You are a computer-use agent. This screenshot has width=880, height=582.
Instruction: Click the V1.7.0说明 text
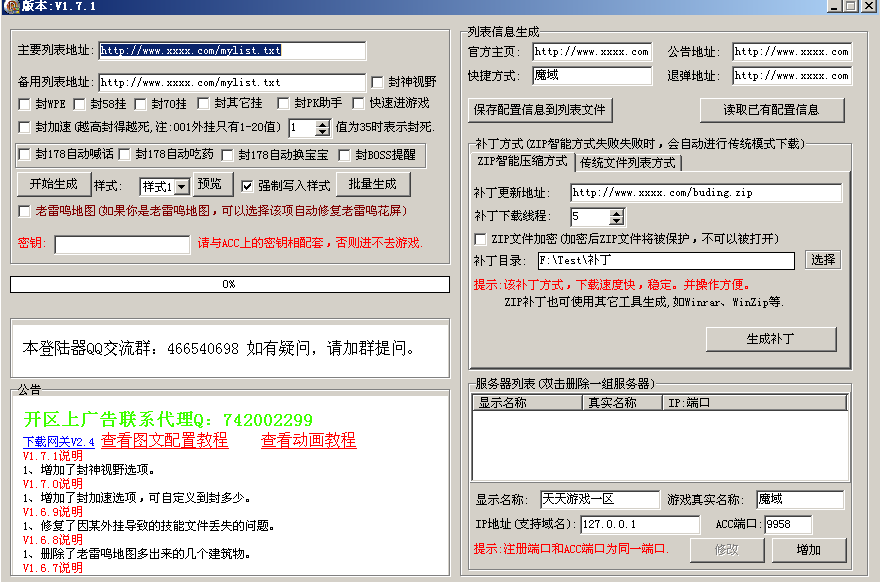tap(53, 484)
